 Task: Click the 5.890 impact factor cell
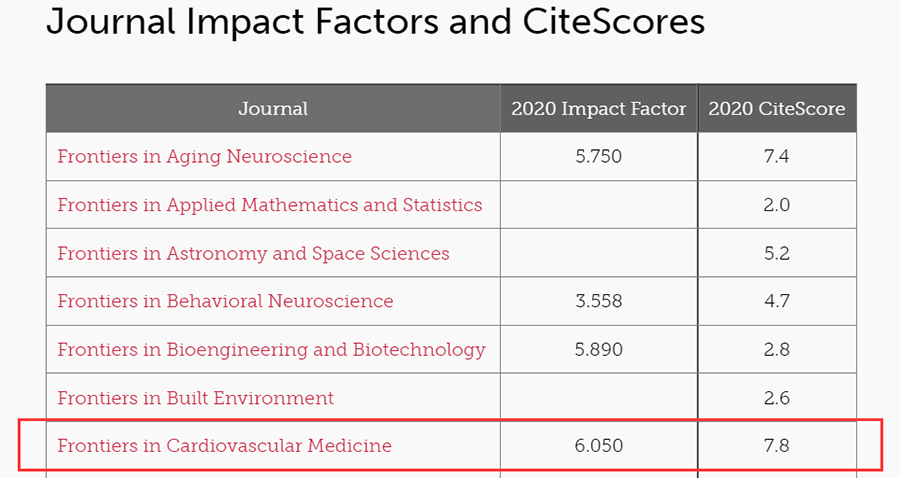(x=599, y=350)
